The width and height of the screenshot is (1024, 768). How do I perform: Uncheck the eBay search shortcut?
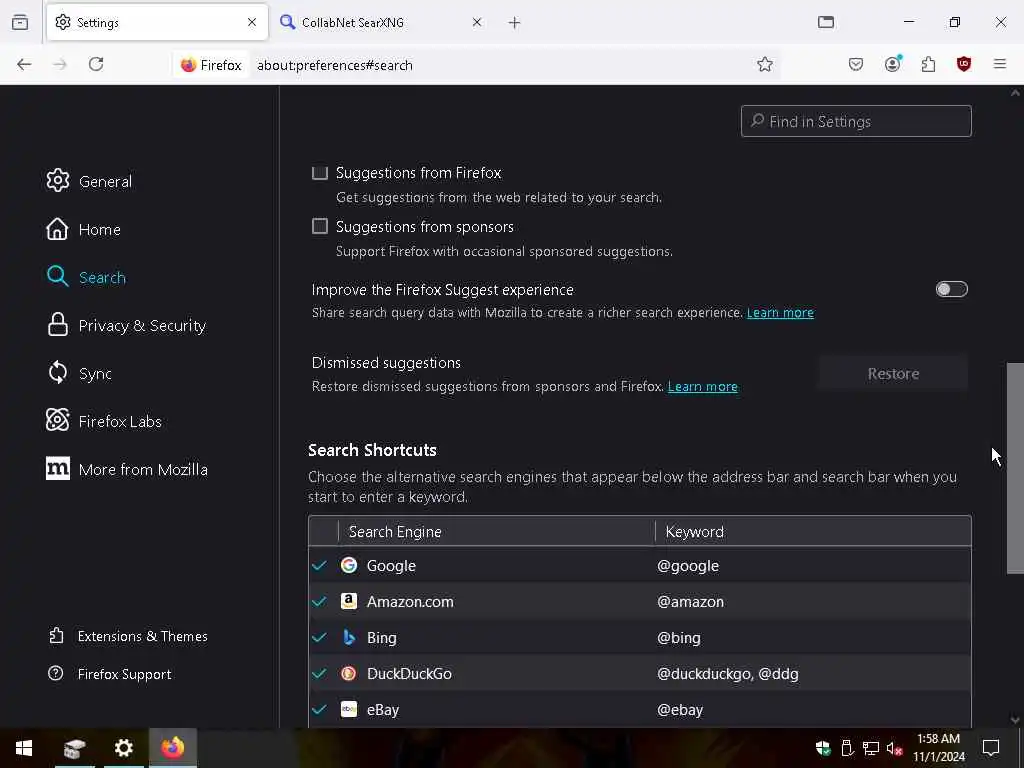pyautogui.click(x=319, y=709)
